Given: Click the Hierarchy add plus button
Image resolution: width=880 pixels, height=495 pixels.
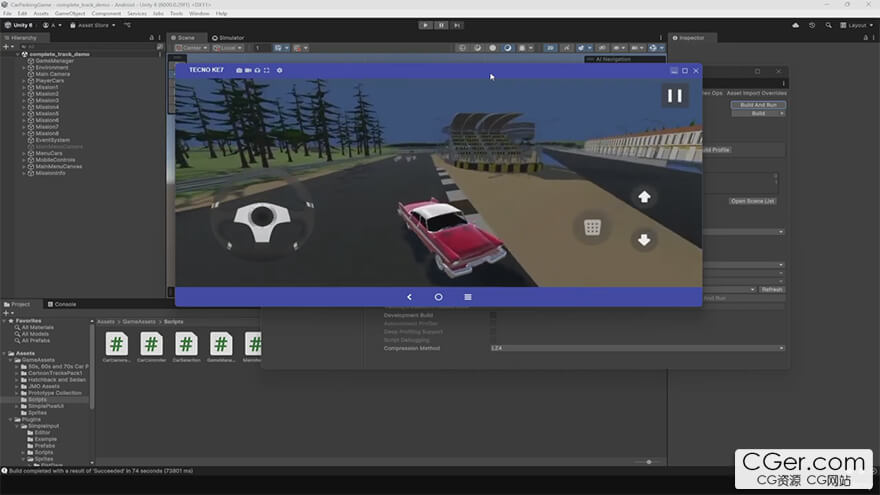Looking at the screenshot, I should tap(6, 47).
